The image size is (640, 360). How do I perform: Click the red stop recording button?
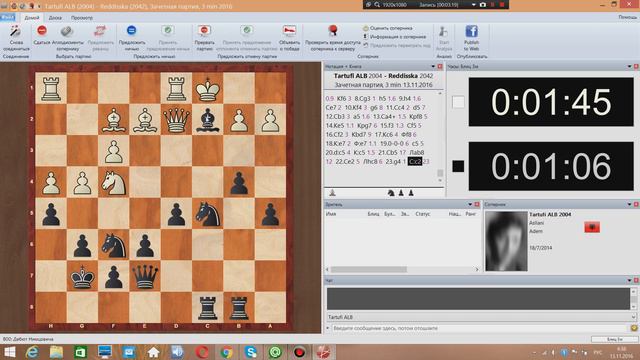[x=502, y=5]
